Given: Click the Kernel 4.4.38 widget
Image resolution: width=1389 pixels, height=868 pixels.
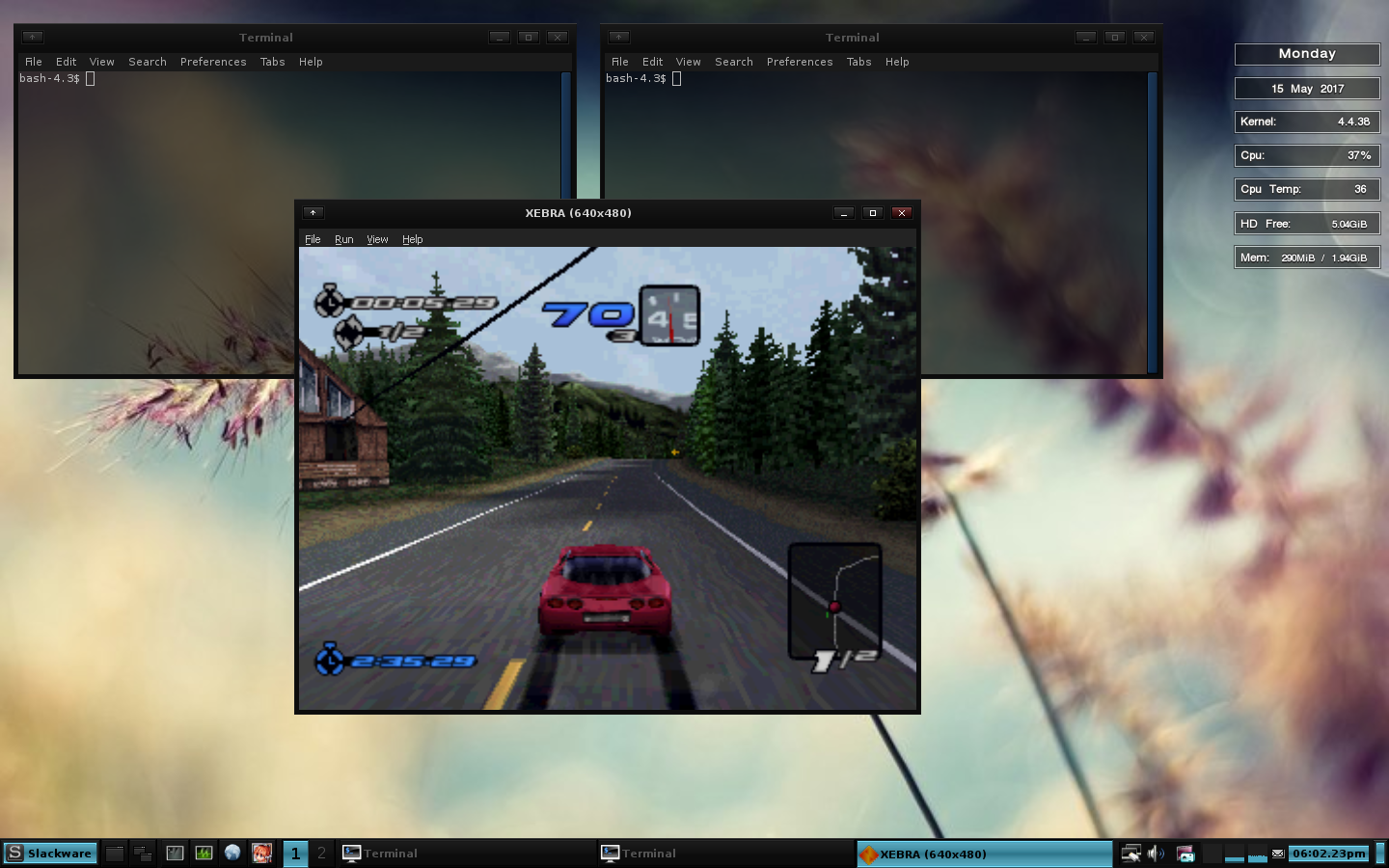Looking at the screenshot, I should [1307, 122].
